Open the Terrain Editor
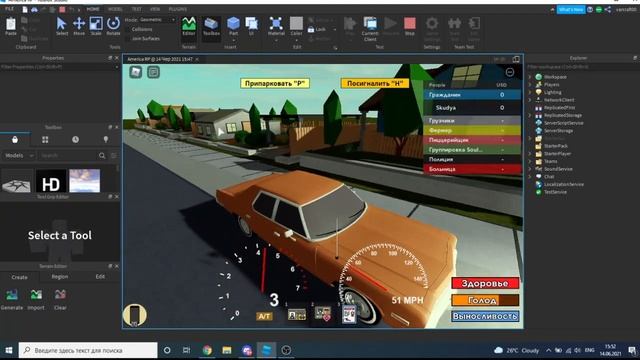Viewport: 640px width, 360px height. (x=189, y=27)
